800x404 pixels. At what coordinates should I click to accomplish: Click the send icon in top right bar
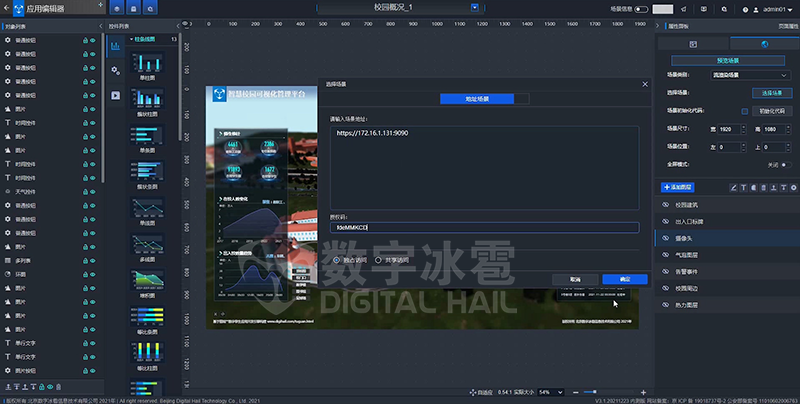point(684,9)
